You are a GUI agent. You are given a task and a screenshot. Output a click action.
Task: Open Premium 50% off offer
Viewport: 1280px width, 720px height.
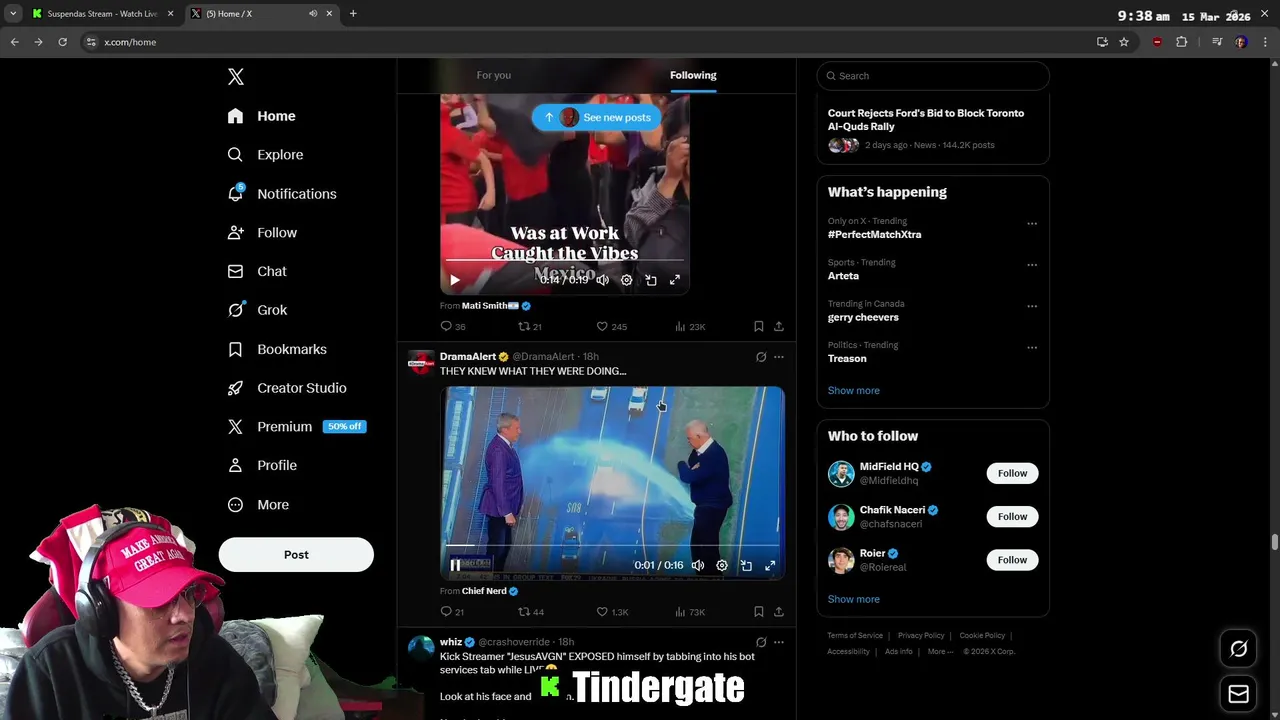coord(296,426)
